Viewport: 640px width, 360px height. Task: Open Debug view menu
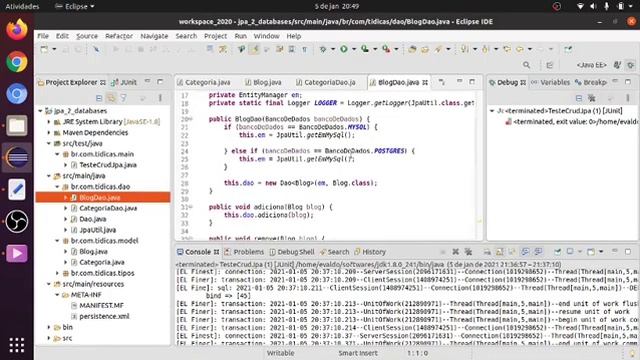click(x=628, y=98)
